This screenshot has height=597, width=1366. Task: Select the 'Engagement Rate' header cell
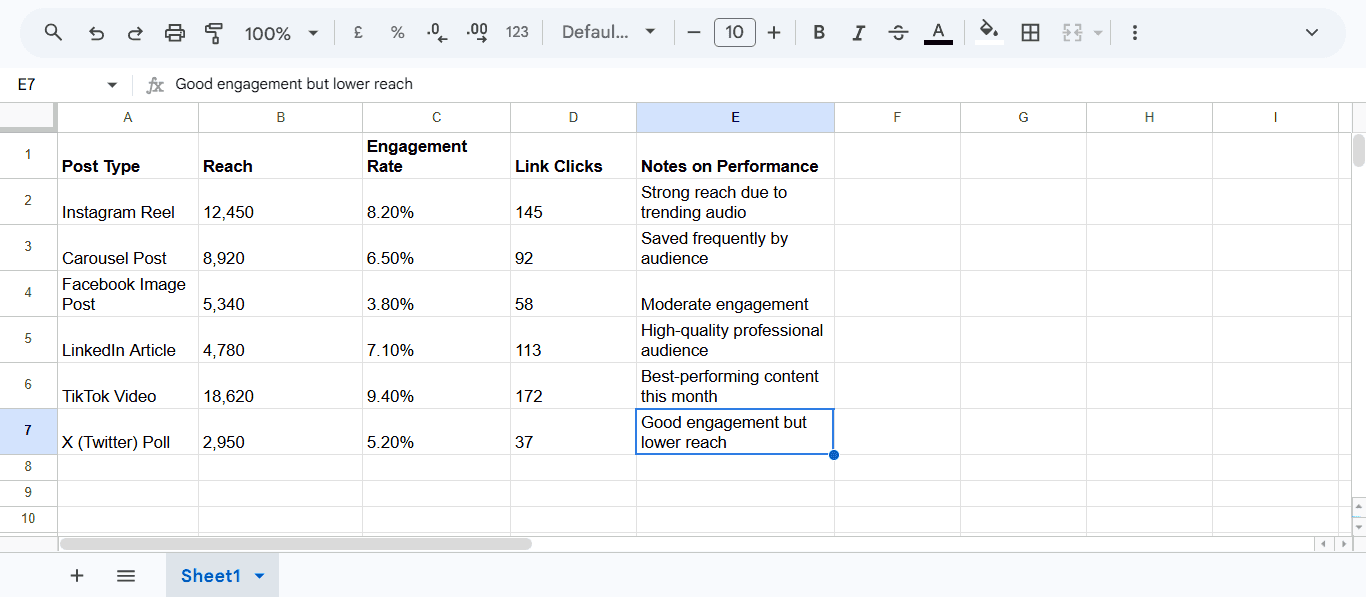point(437,156)
